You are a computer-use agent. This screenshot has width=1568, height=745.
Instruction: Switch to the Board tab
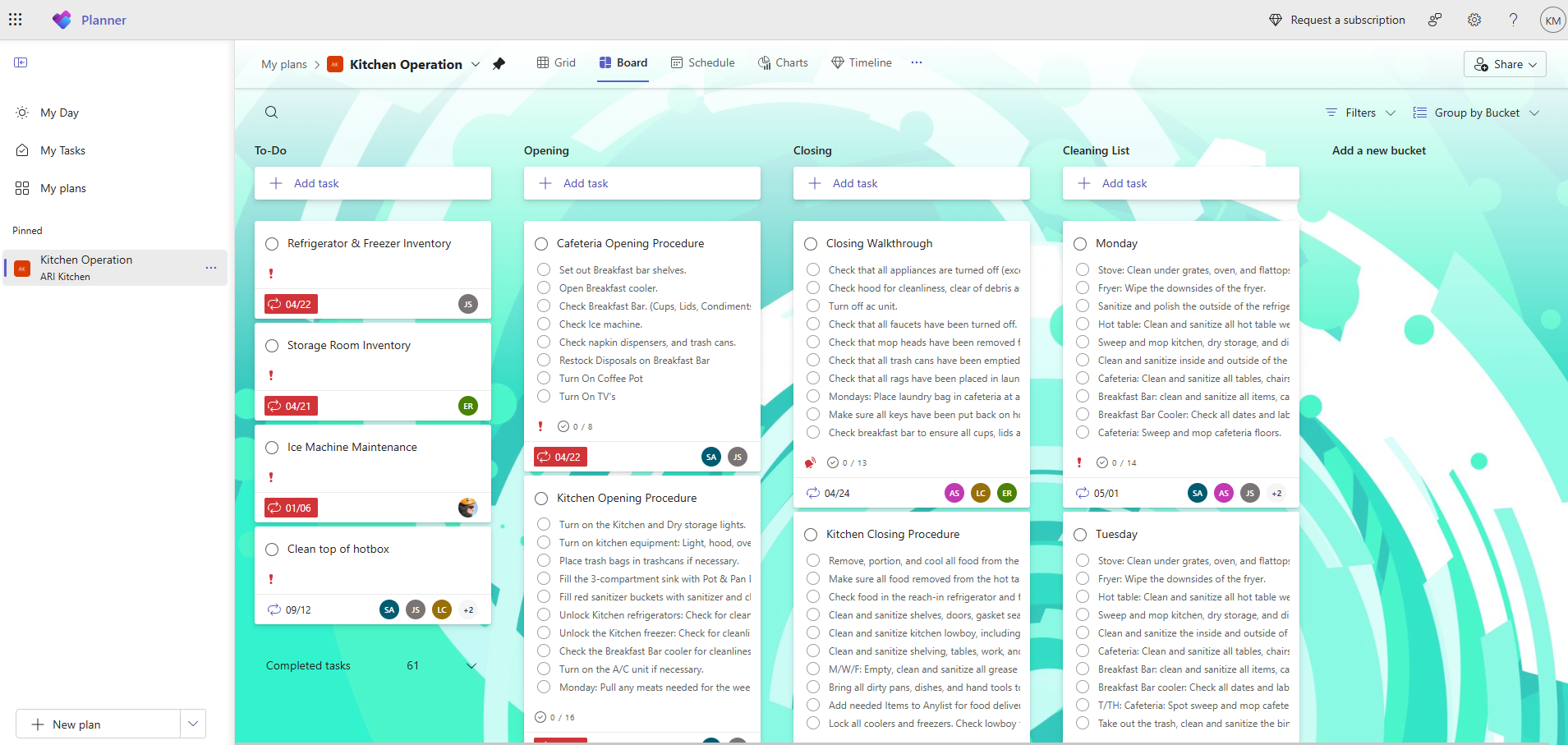622,62
